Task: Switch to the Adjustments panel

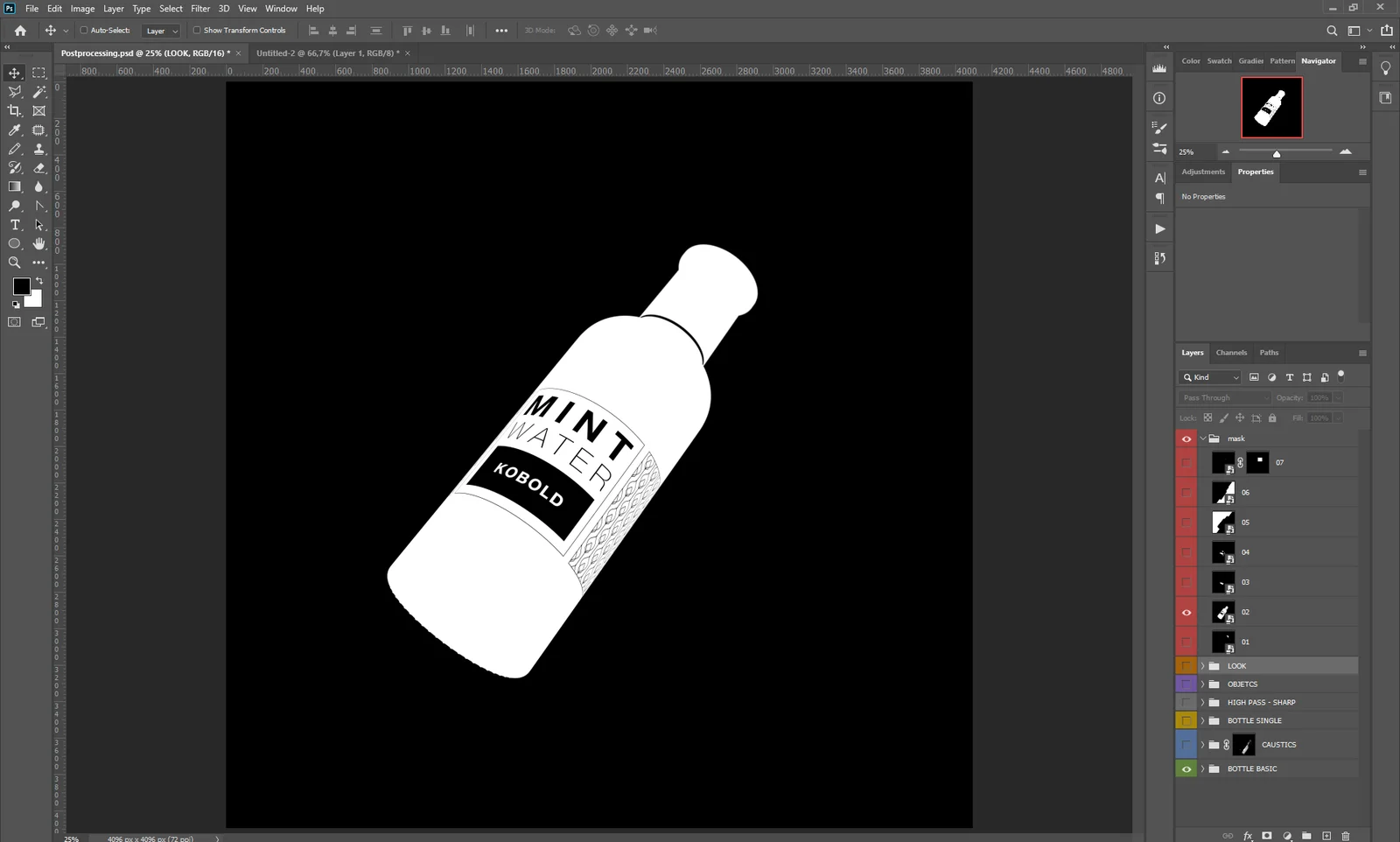Action: tap(1203, 172)
